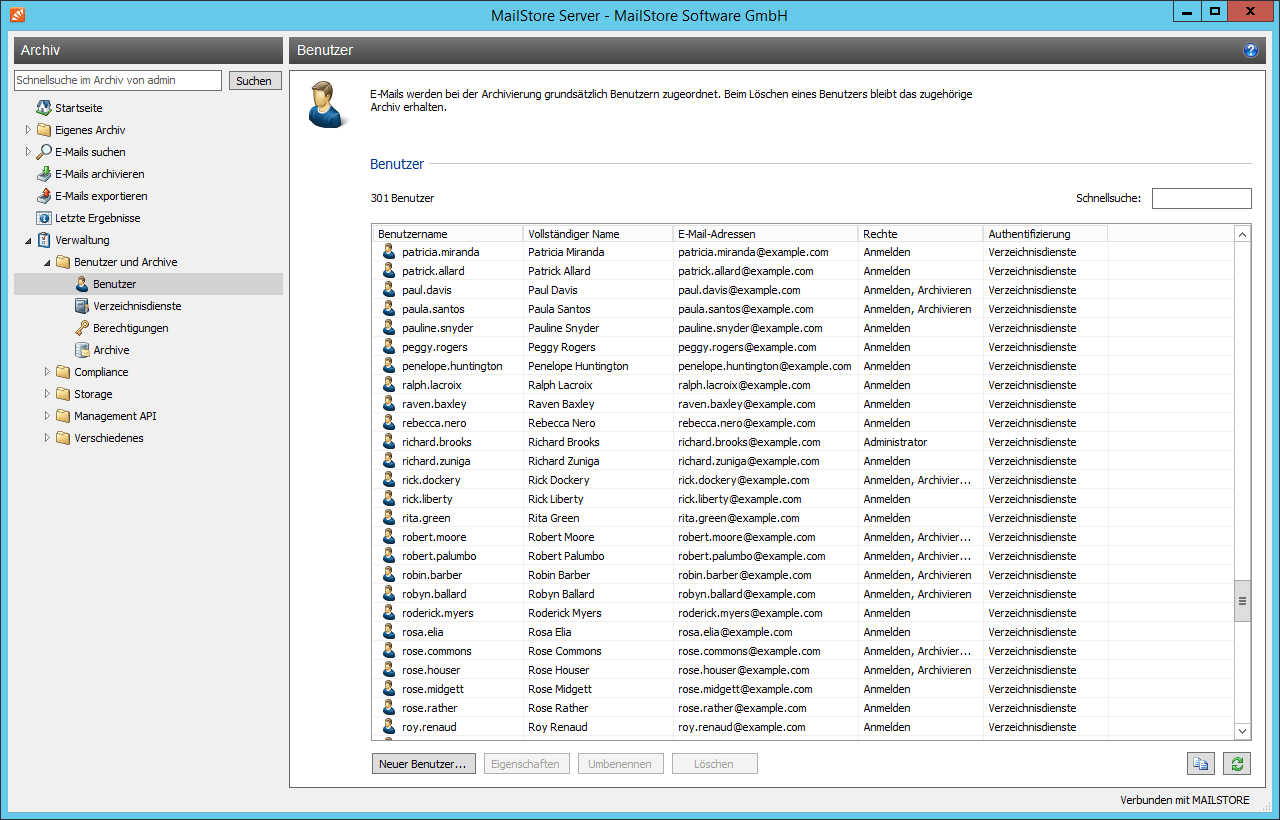
Task: Click the Verschiedenes folder icon
Action: [x=63, y=438]
